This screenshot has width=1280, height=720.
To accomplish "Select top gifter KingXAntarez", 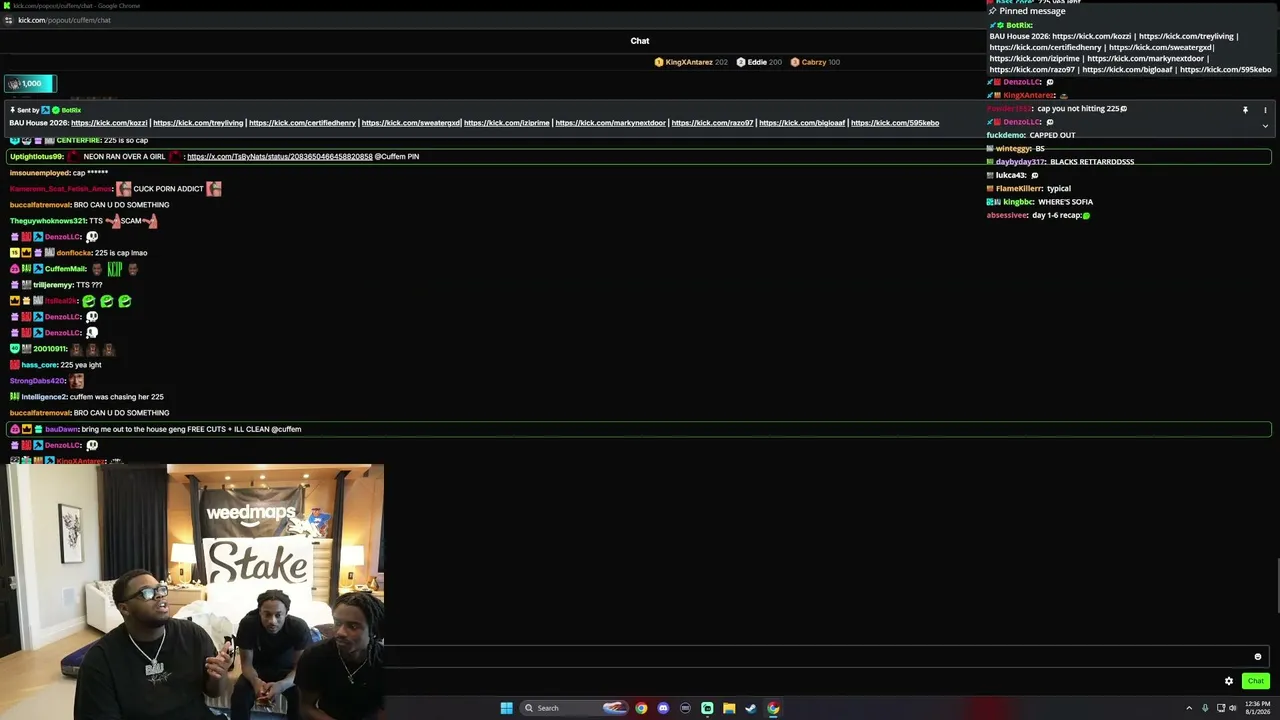I will point(689,62).
